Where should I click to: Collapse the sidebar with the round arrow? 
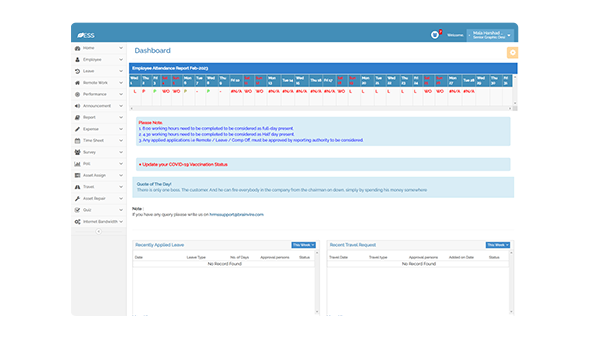[99, 231]
